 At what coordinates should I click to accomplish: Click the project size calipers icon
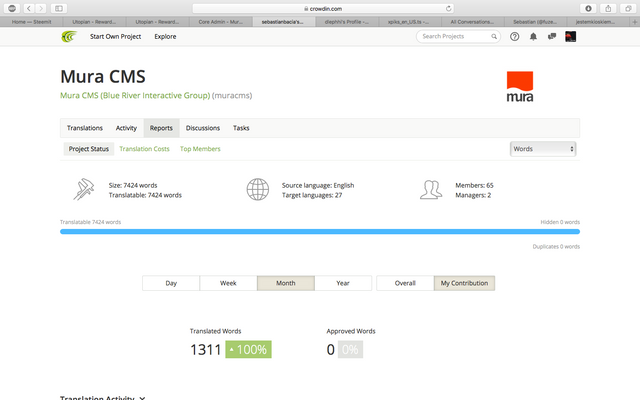click(x=84, y=189)
